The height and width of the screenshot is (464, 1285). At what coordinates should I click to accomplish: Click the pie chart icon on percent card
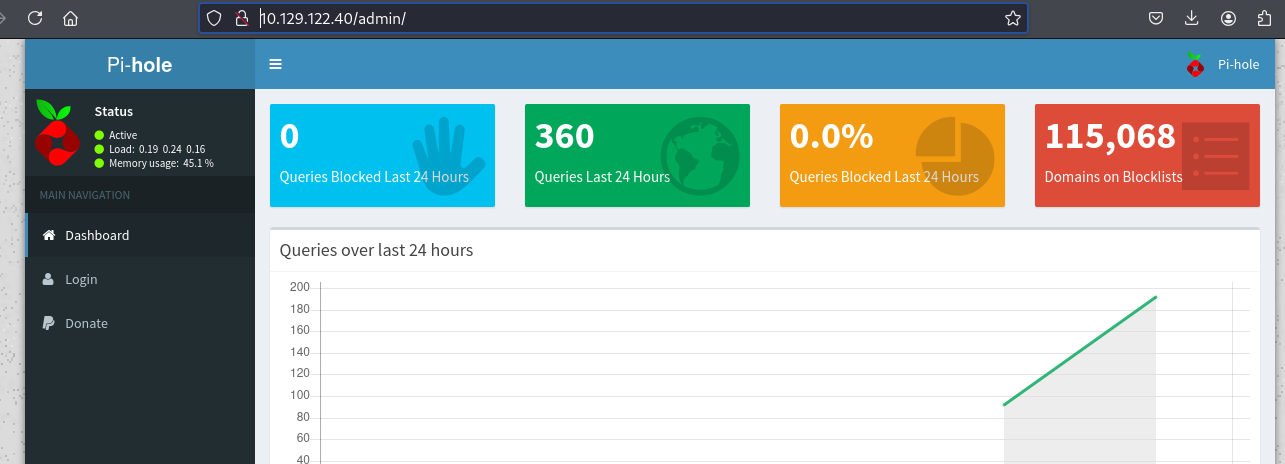pyautogui.click(x=955, y=156)
